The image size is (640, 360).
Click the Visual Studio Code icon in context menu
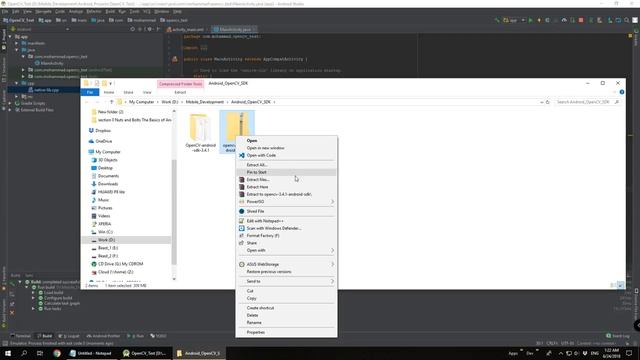point(242,155)
